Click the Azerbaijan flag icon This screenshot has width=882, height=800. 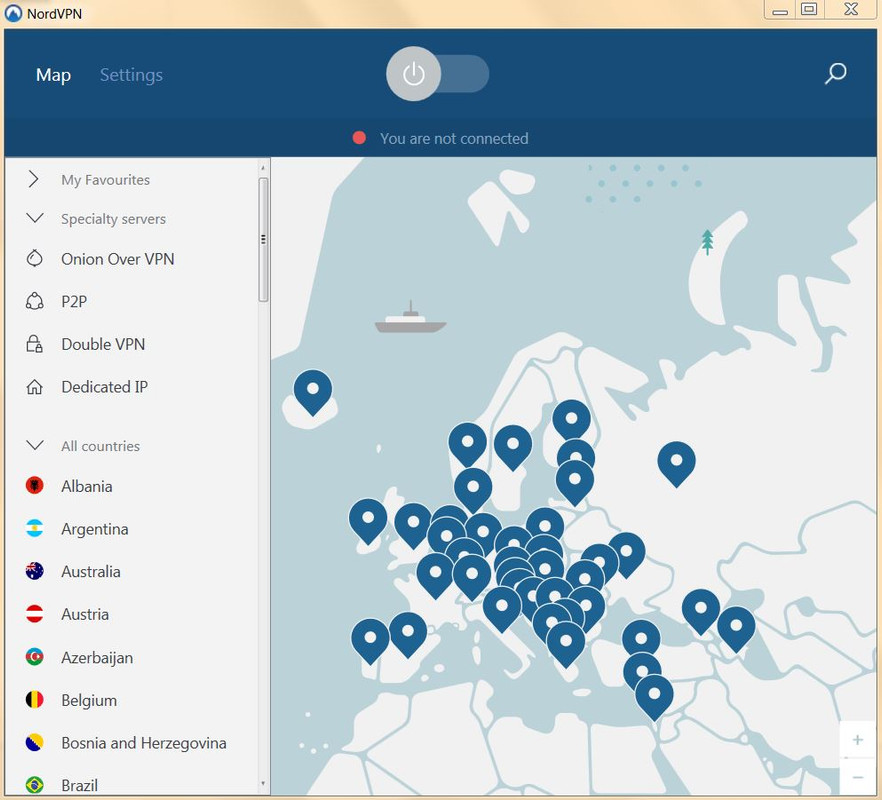34,657
